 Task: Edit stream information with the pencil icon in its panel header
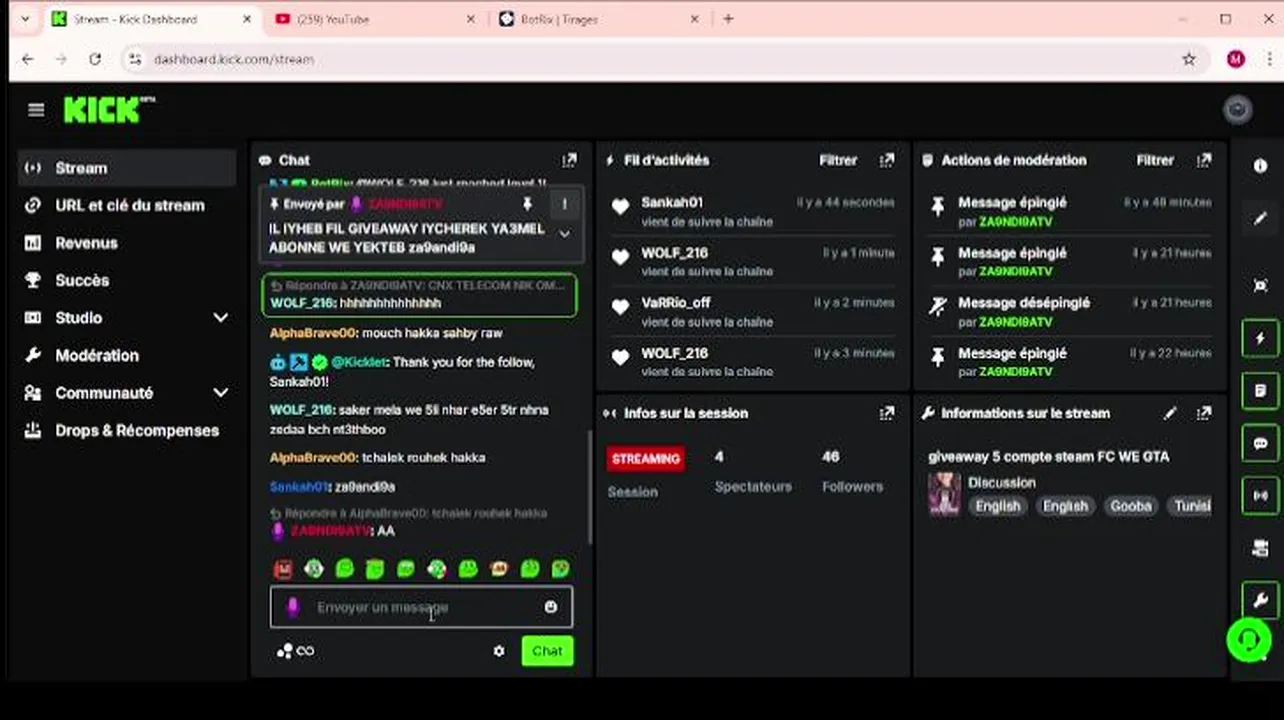1171,413
